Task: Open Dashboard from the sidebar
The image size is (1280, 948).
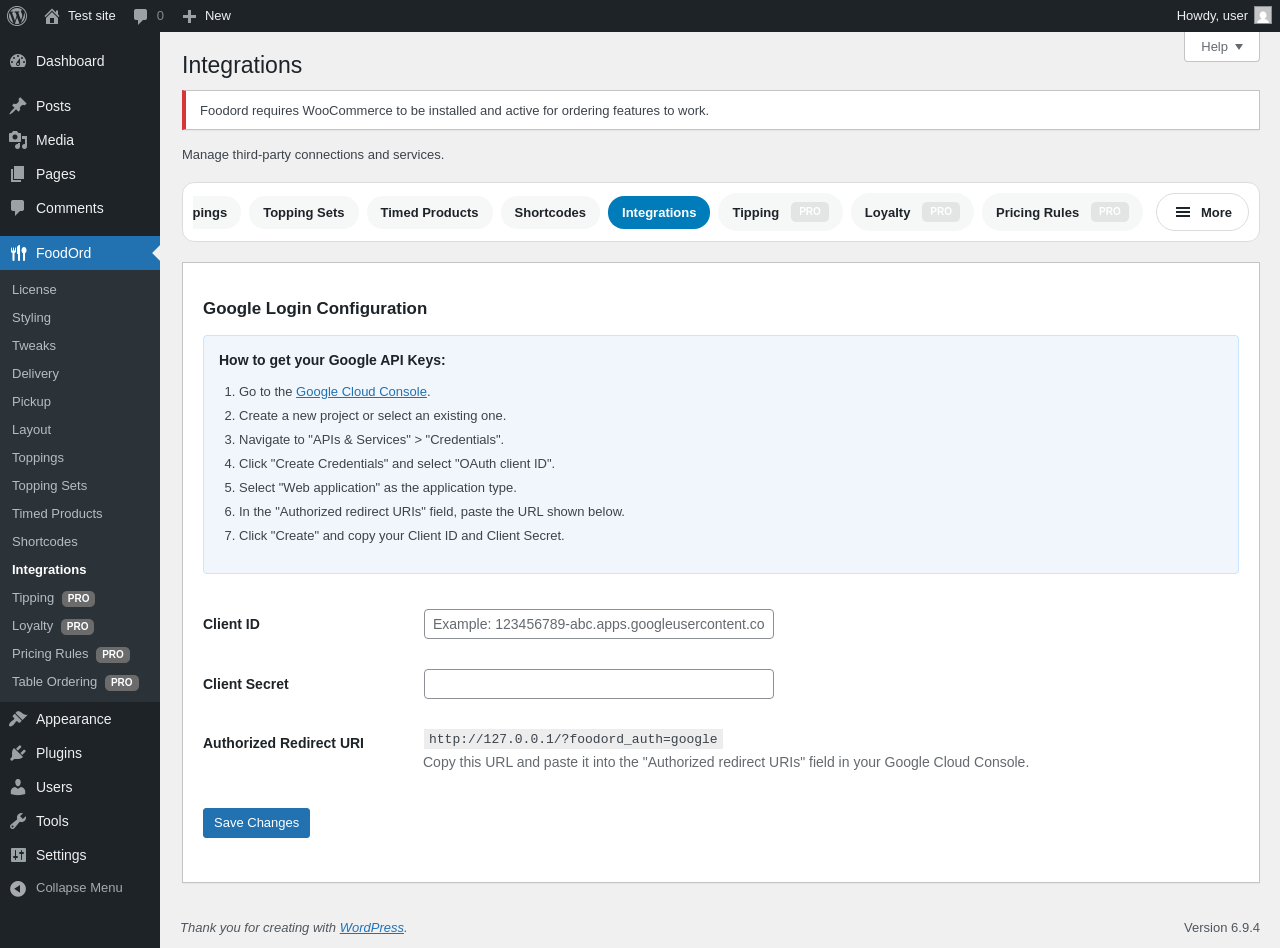Action: pos(69,61)
